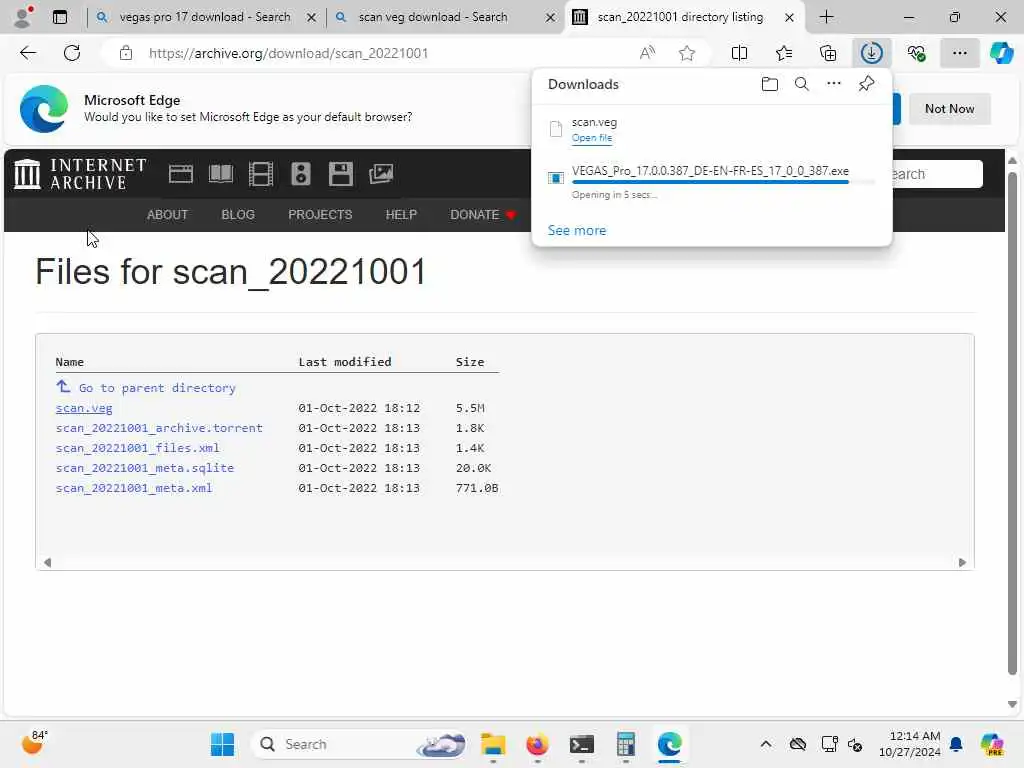Click the listing scroll right arrow

(962, 562)
